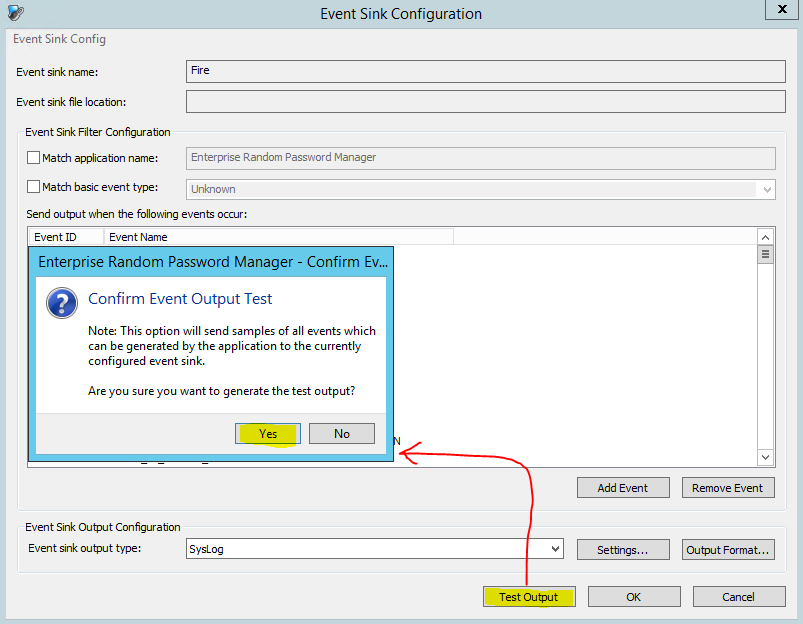
Task: Click the Event Sink Config tab label
Action: (59, 39)
